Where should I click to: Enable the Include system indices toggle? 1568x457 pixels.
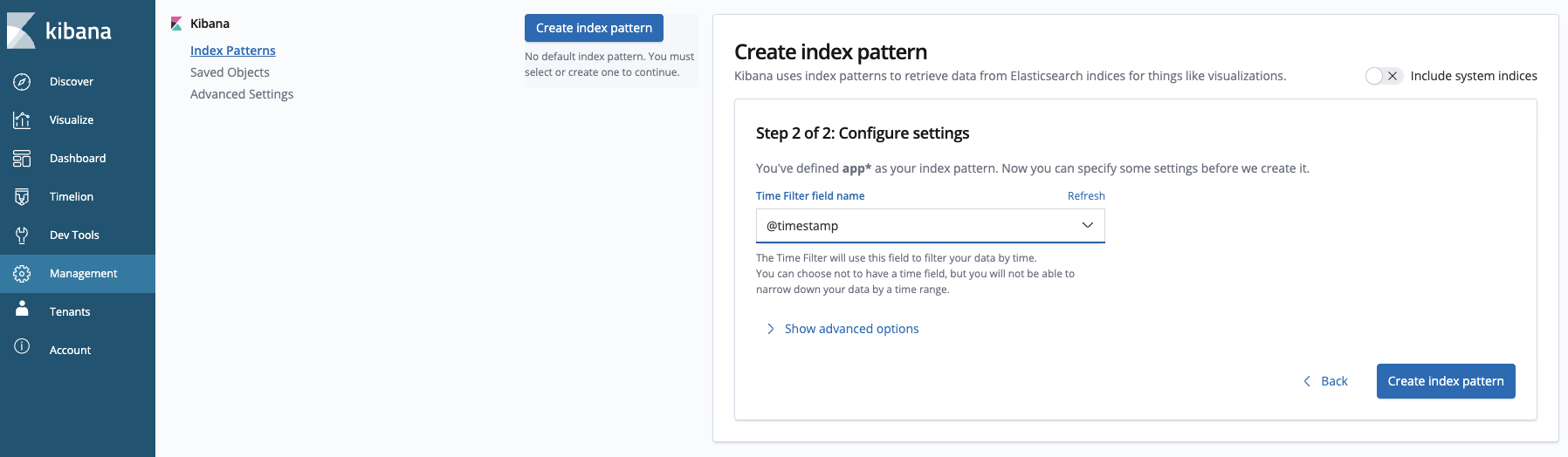(x=1383, y=76)
